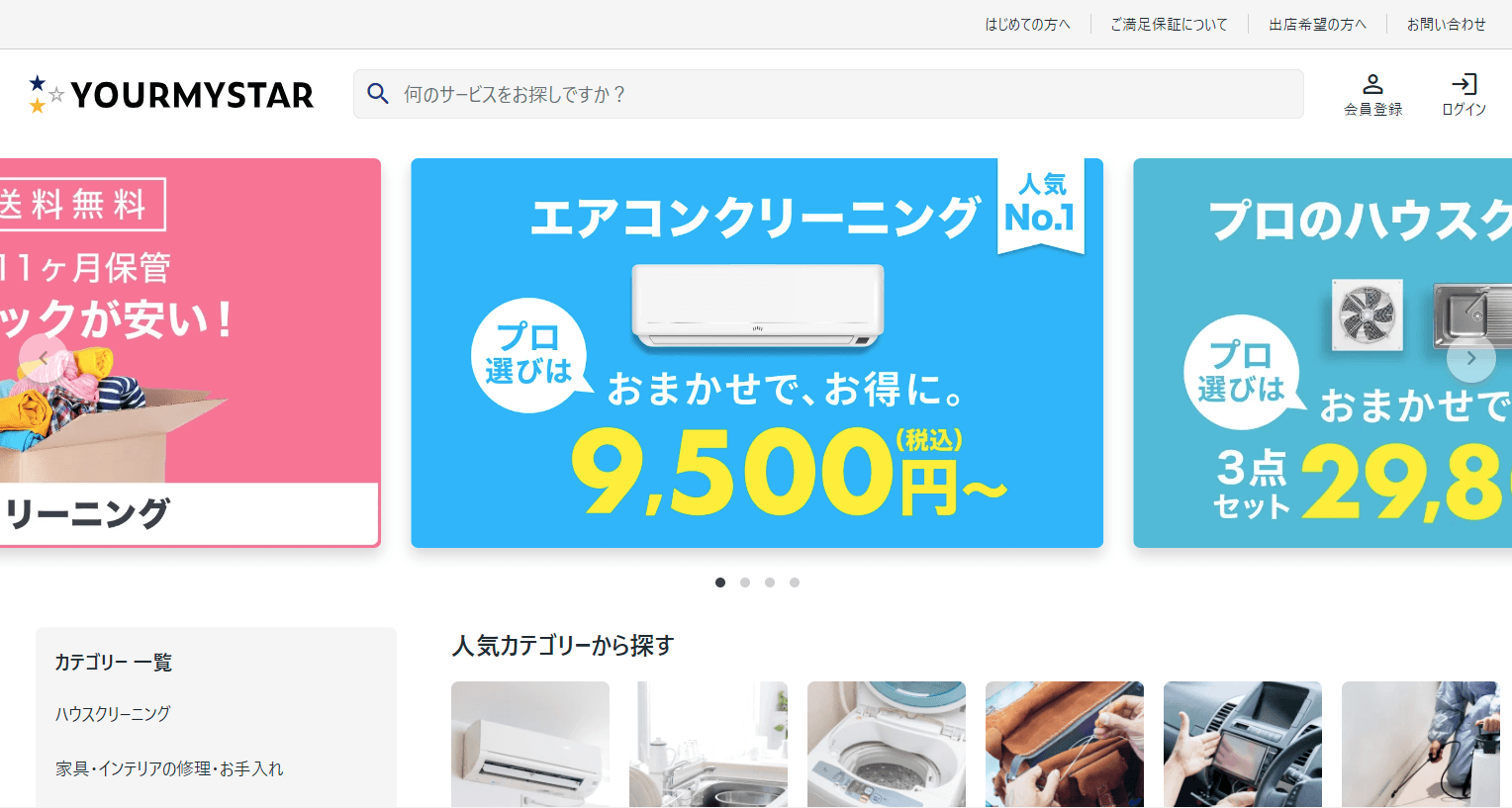The height and width of the screenshot is (808, 1512).
Task: Select the second carousel dot indicator
Action: (x=745, y=583)
